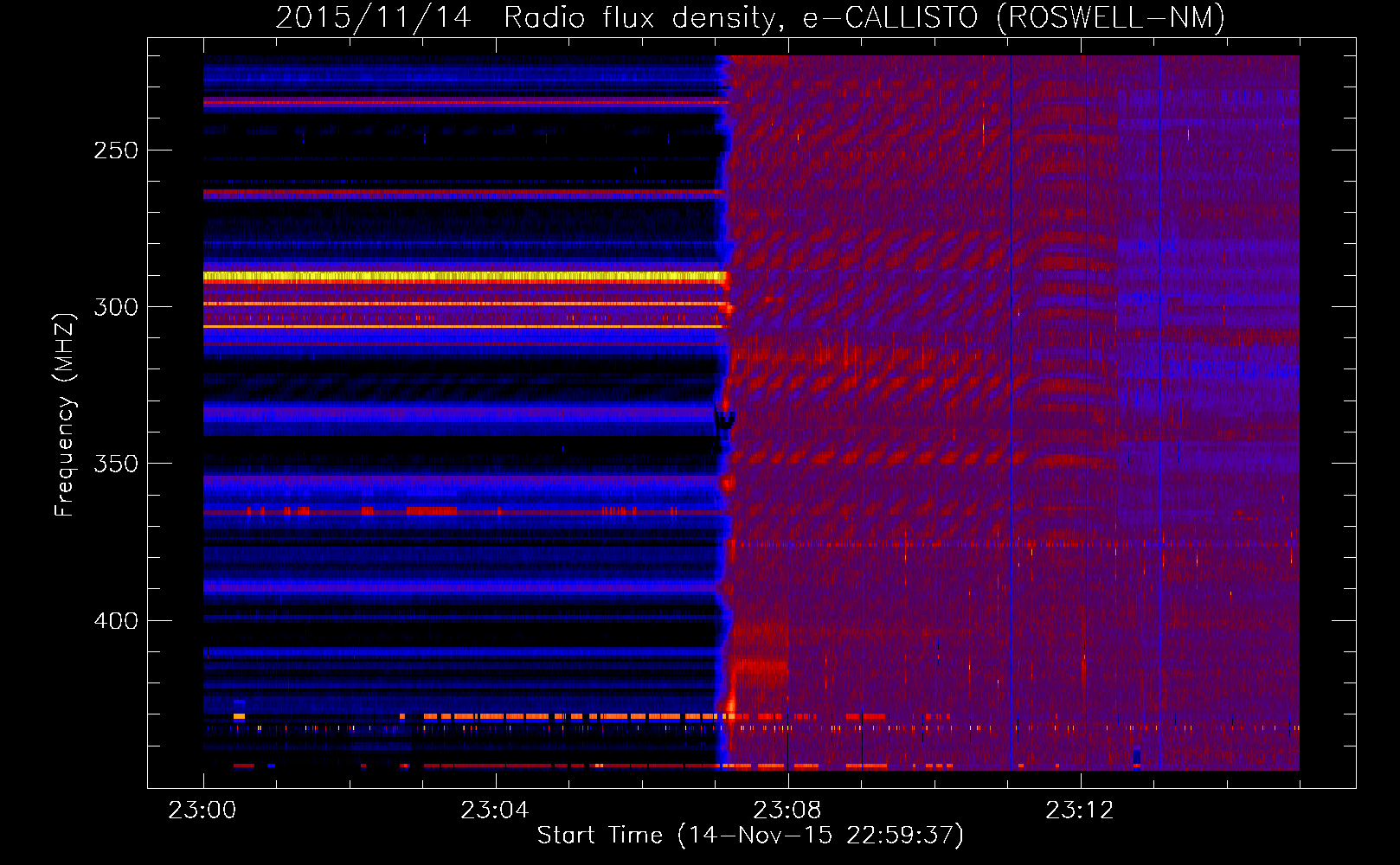Image resolution: width=1400 pixels, height=865 pixels.
Task: Click the 23:00 time tick label
Action: pos(202,811)
